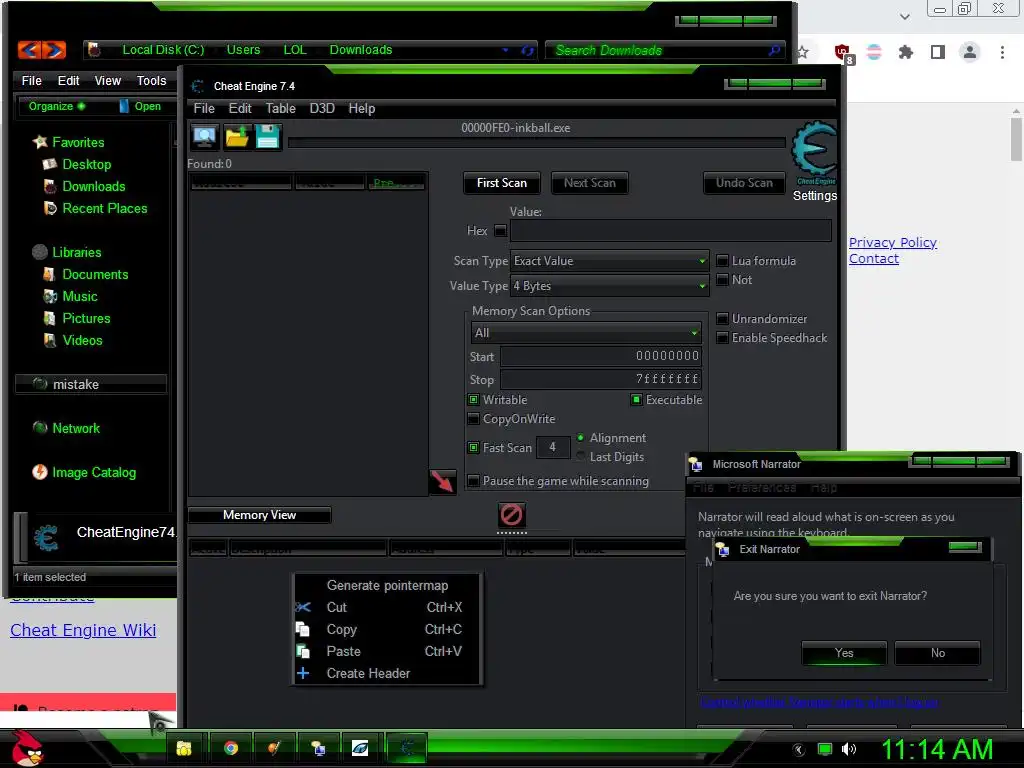Click the Chrome page vertical scrollbar
The image size is (1024, 768).
[x=1016, y=139]
